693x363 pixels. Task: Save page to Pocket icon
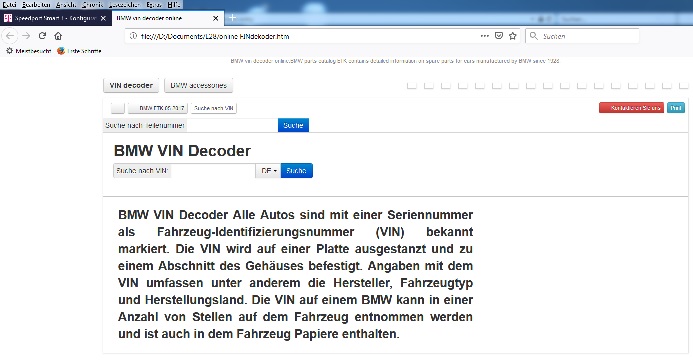point(499,36)
